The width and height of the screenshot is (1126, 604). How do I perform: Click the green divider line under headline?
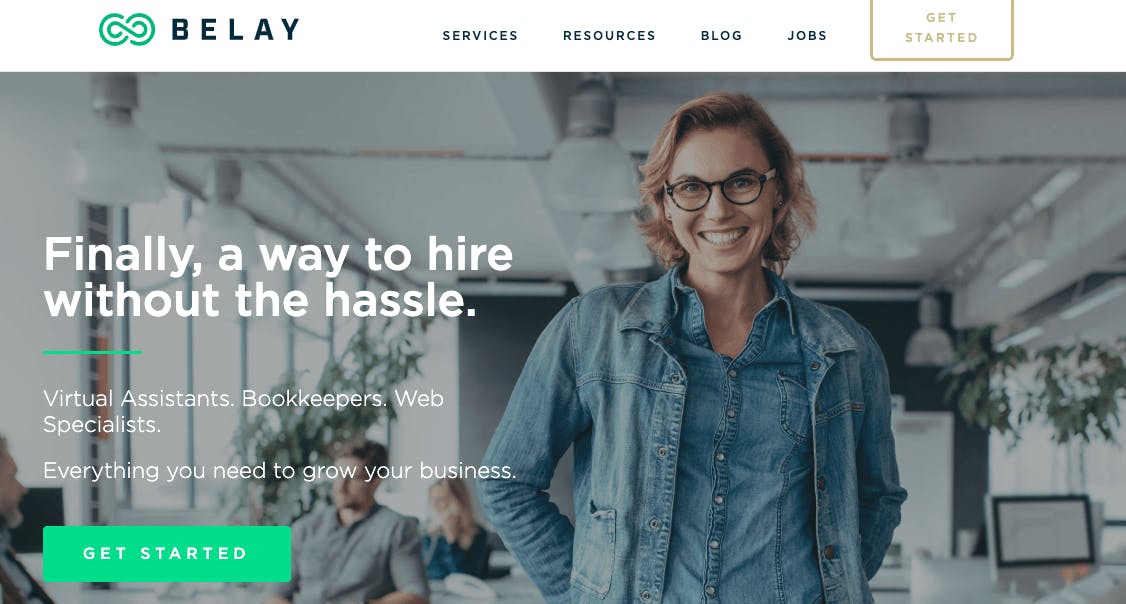pyautogui.click(x=92, y=352)
